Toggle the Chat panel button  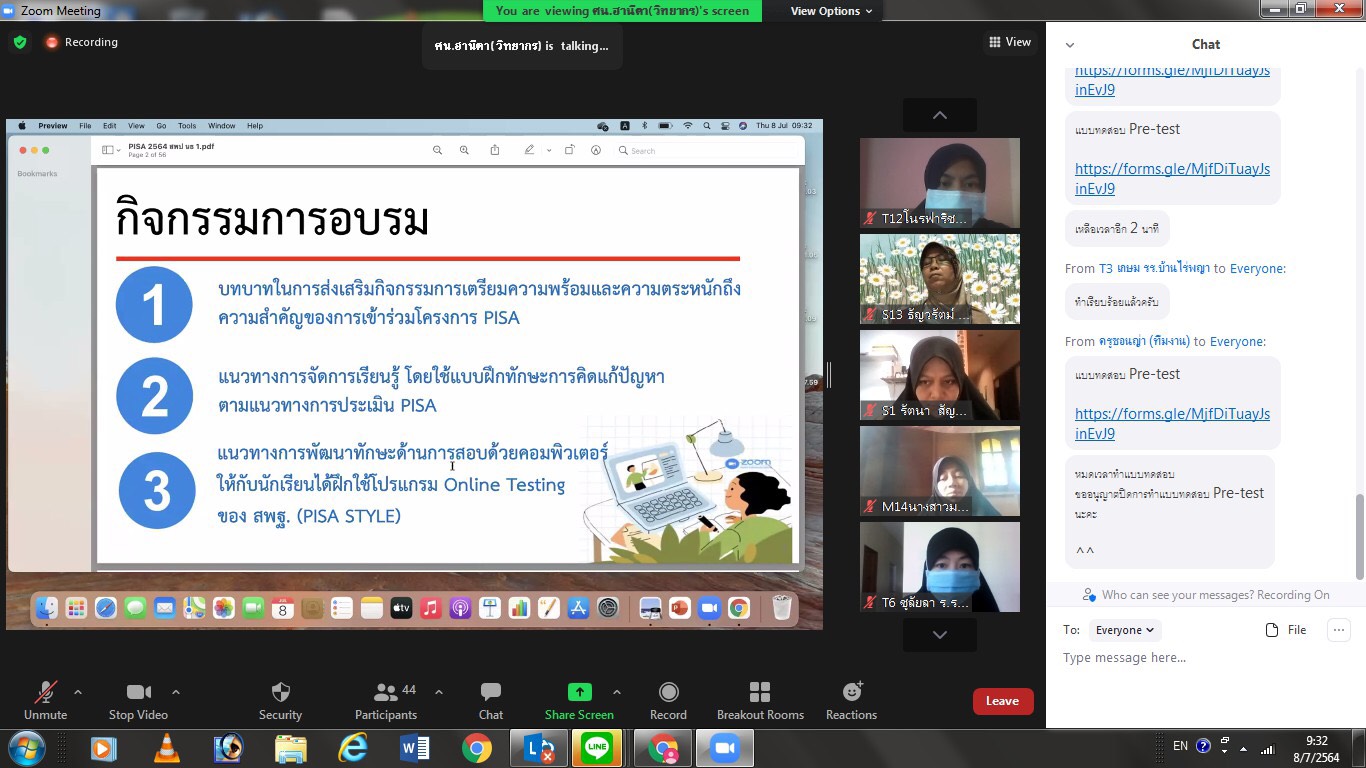point(490,693)
